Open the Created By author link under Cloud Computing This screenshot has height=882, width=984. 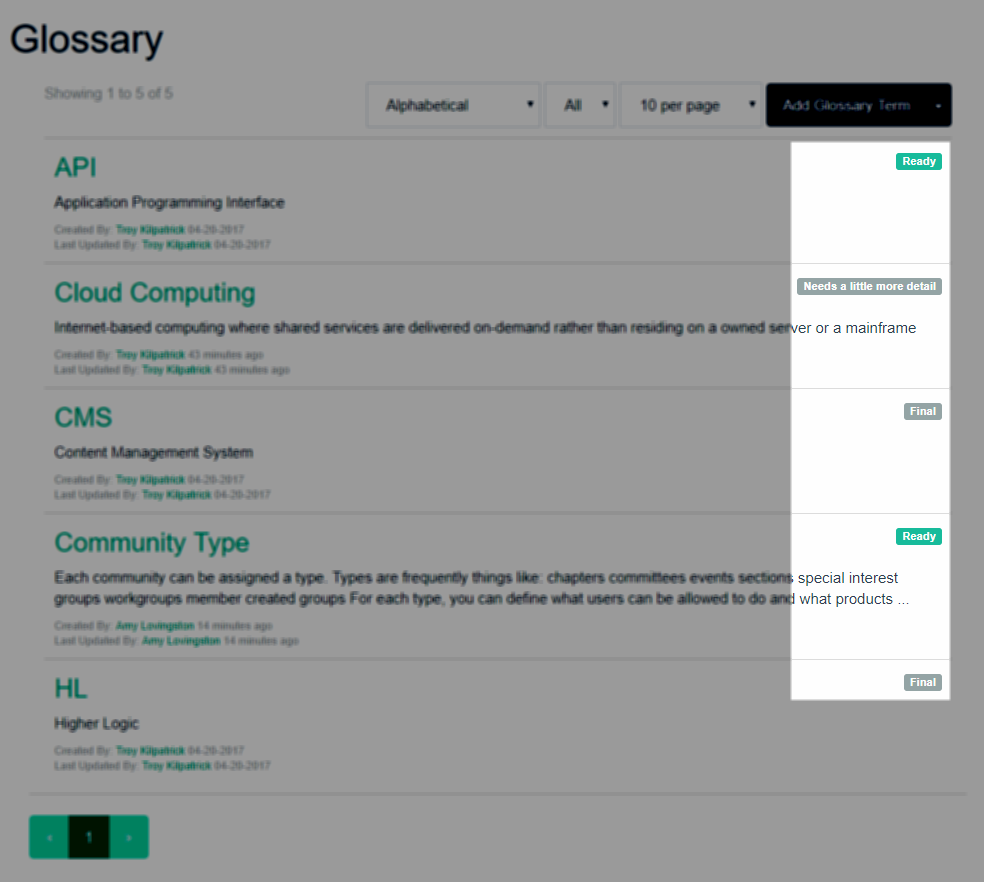[150, 355]
